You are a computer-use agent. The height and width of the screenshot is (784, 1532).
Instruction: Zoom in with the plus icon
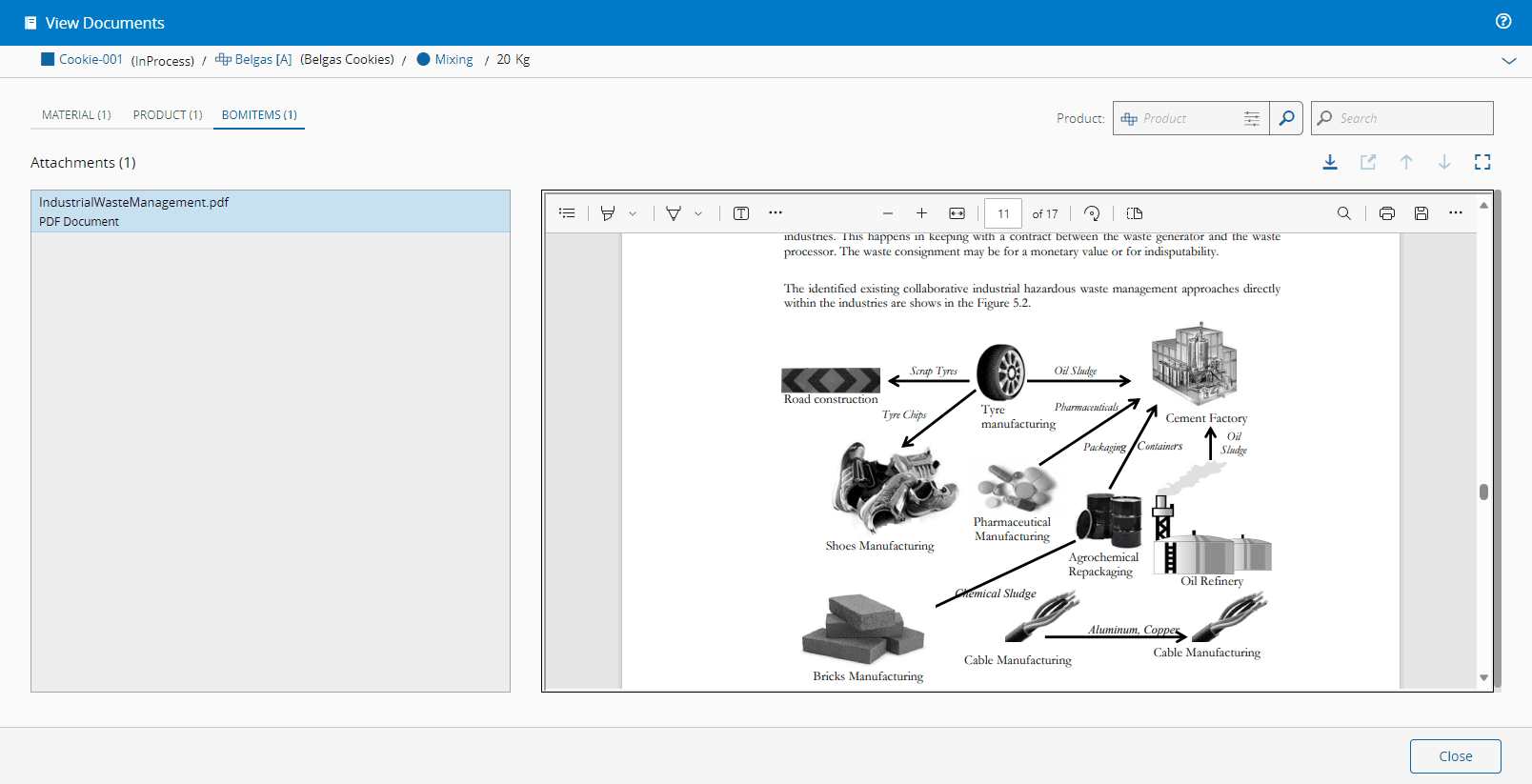(921, 213)
